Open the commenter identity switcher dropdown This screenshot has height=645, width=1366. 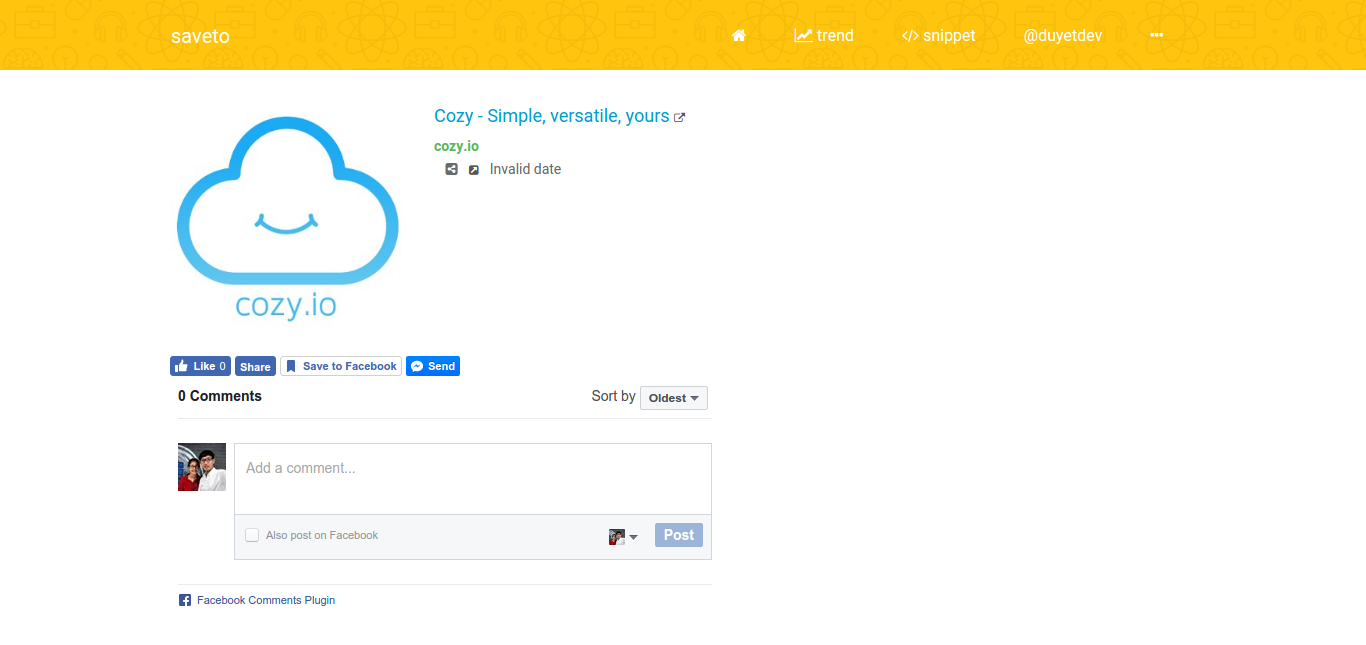[x=623, y=537]
